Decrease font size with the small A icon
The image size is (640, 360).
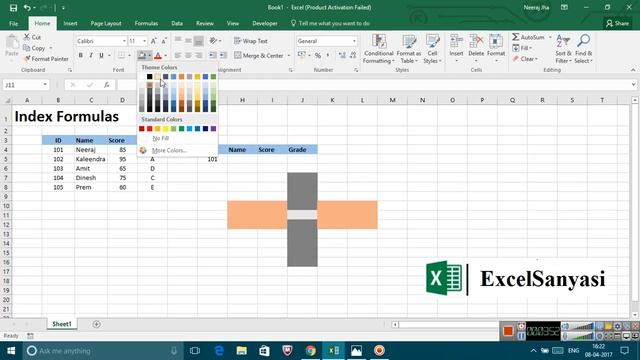(164, 41)
